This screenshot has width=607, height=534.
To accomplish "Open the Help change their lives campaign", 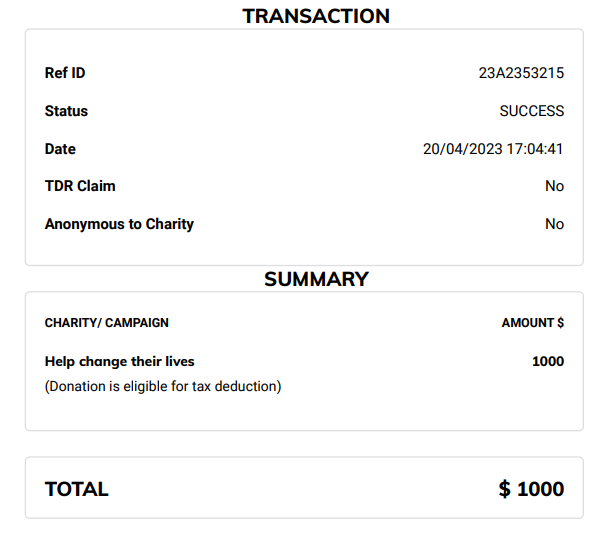I will click(120, 361).
